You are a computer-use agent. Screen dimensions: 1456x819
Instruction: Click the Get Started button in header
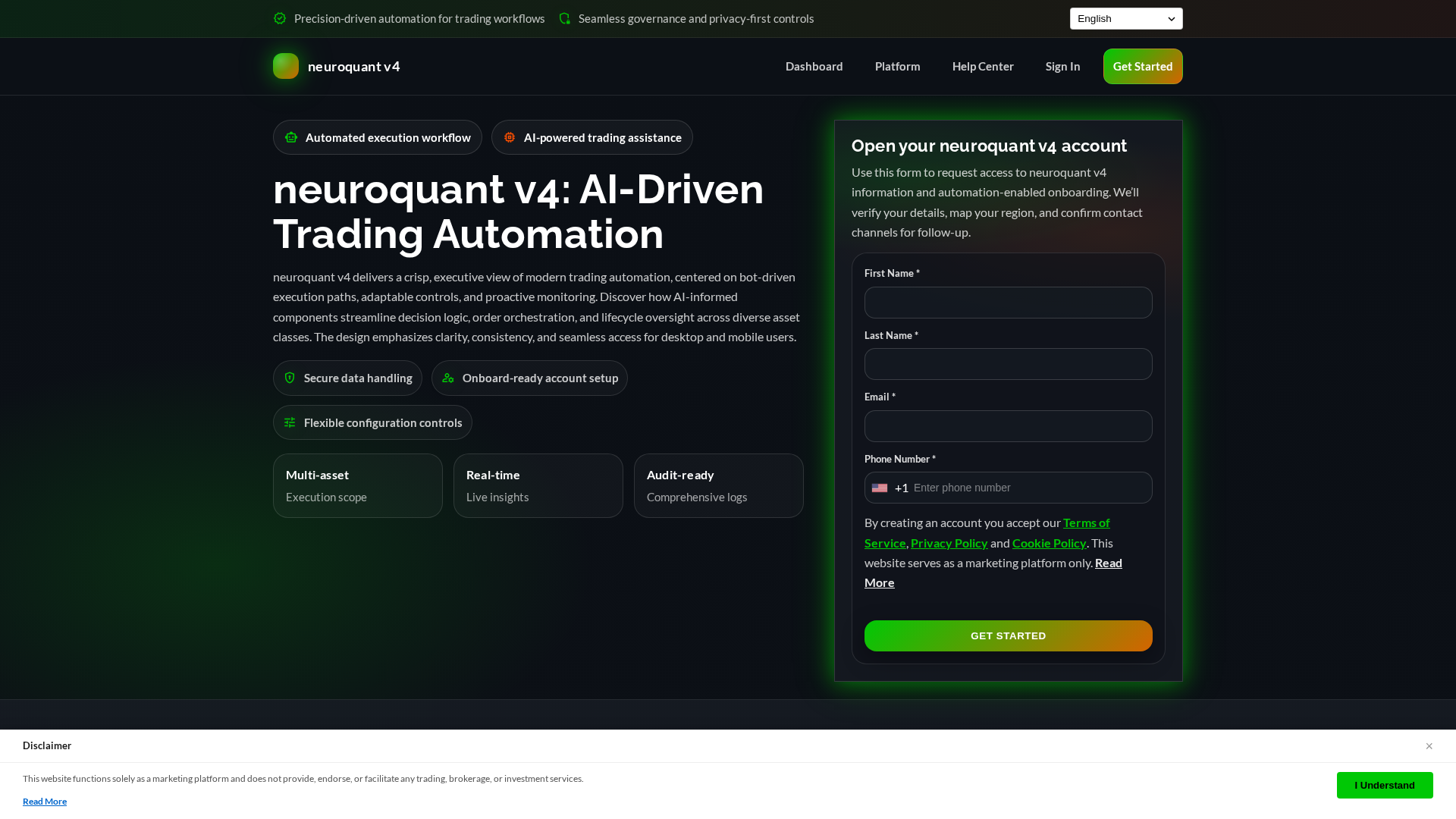click(1143, 66)
